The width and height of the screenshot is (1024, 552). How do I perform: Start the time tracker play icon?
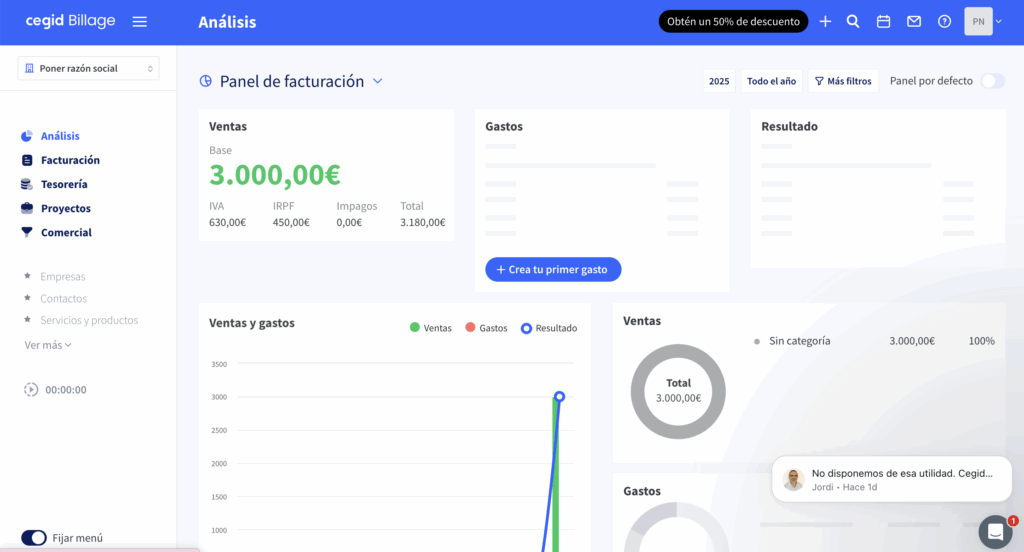[x=31, y=389]
